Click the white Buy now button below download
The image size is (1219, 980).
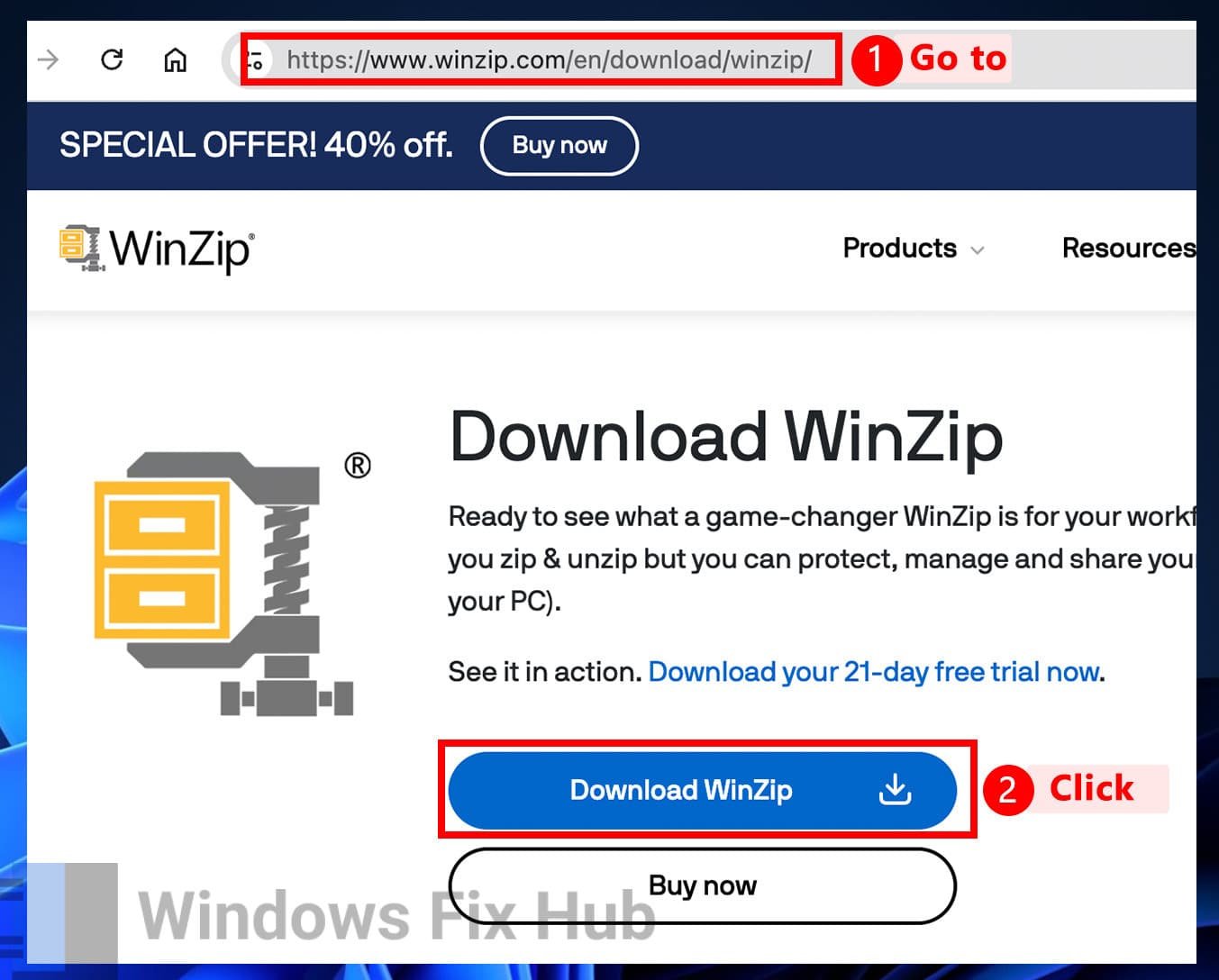pyautogui.click(x=702, y=885)
